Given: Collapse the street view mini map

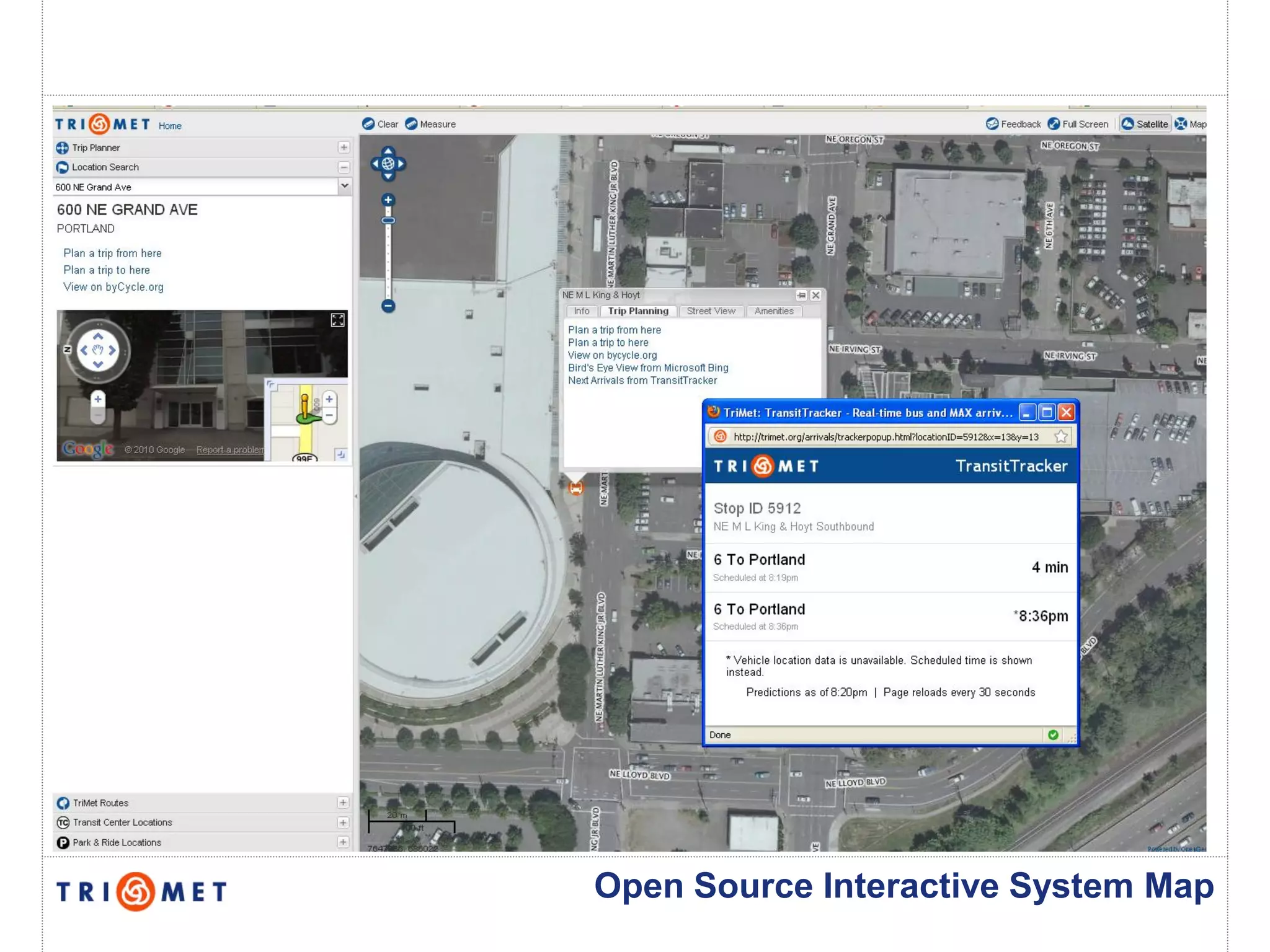Looking at the screenshot, I should tap(340, 454).
